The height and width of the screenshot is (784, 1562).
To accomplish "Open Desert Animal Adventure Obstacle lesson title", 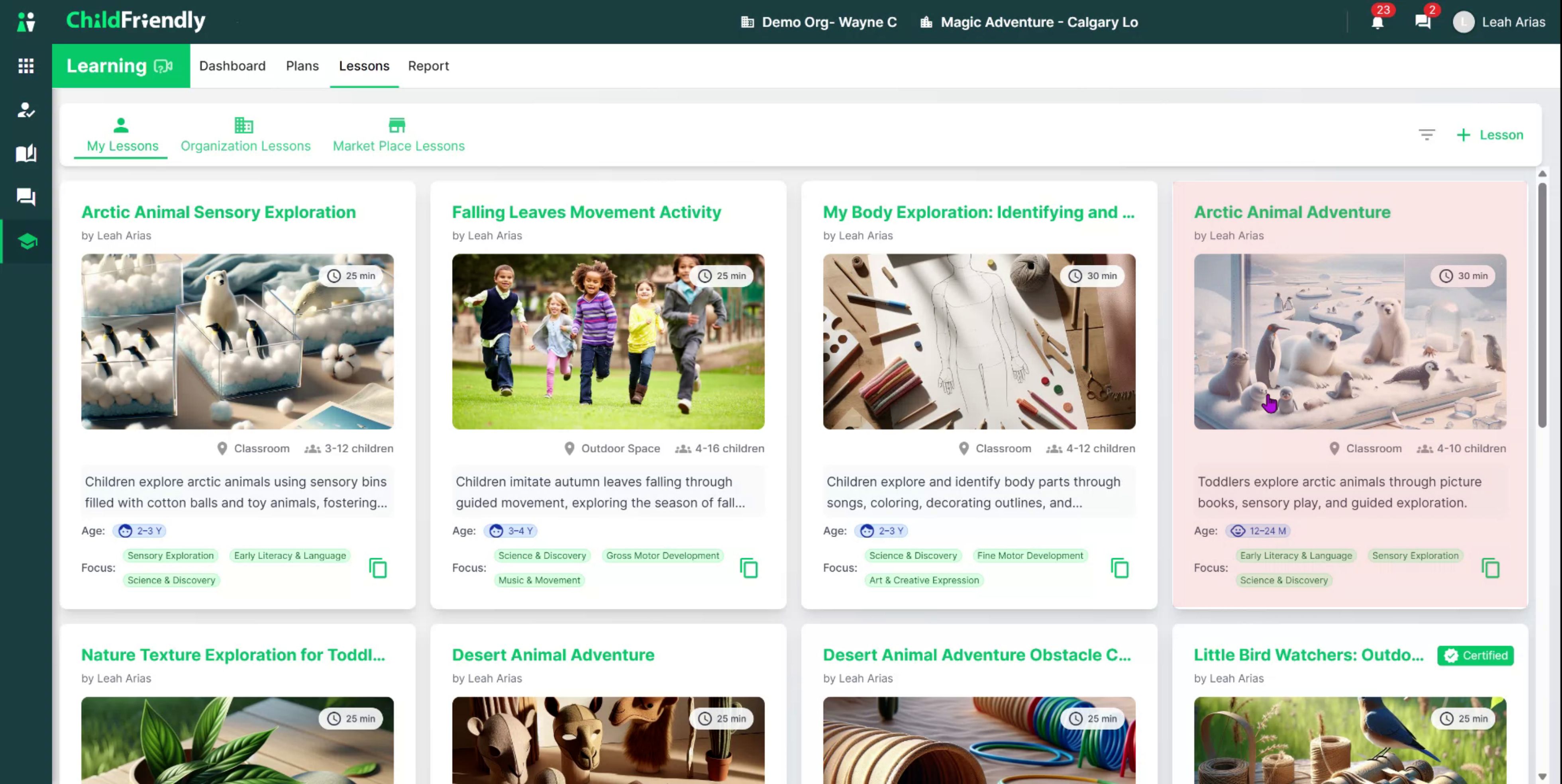I will tap(977, 655).
